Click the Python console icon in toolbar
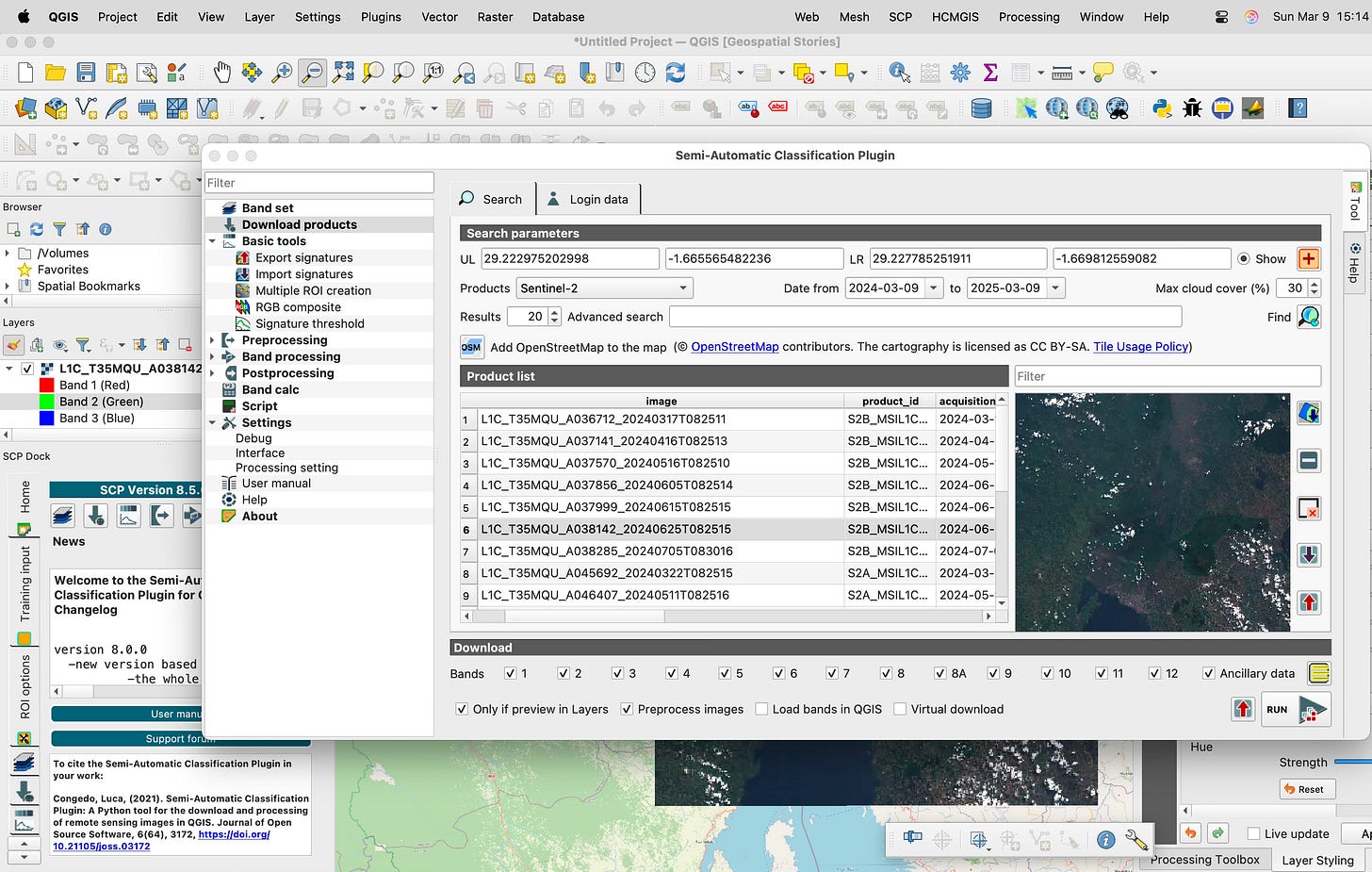 pyautogui.click(x=1162, y=108)
